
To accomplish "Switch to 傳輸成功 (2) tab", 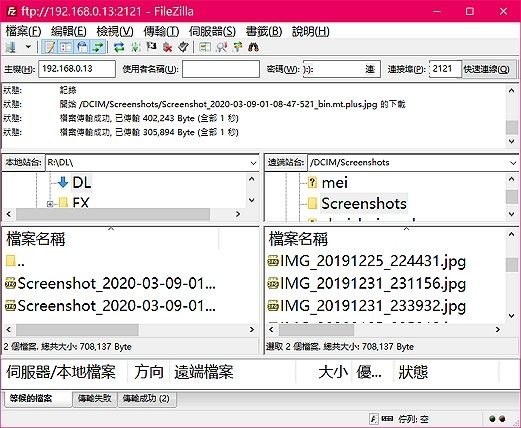I will pyautogui.click(x=147, y=399).
